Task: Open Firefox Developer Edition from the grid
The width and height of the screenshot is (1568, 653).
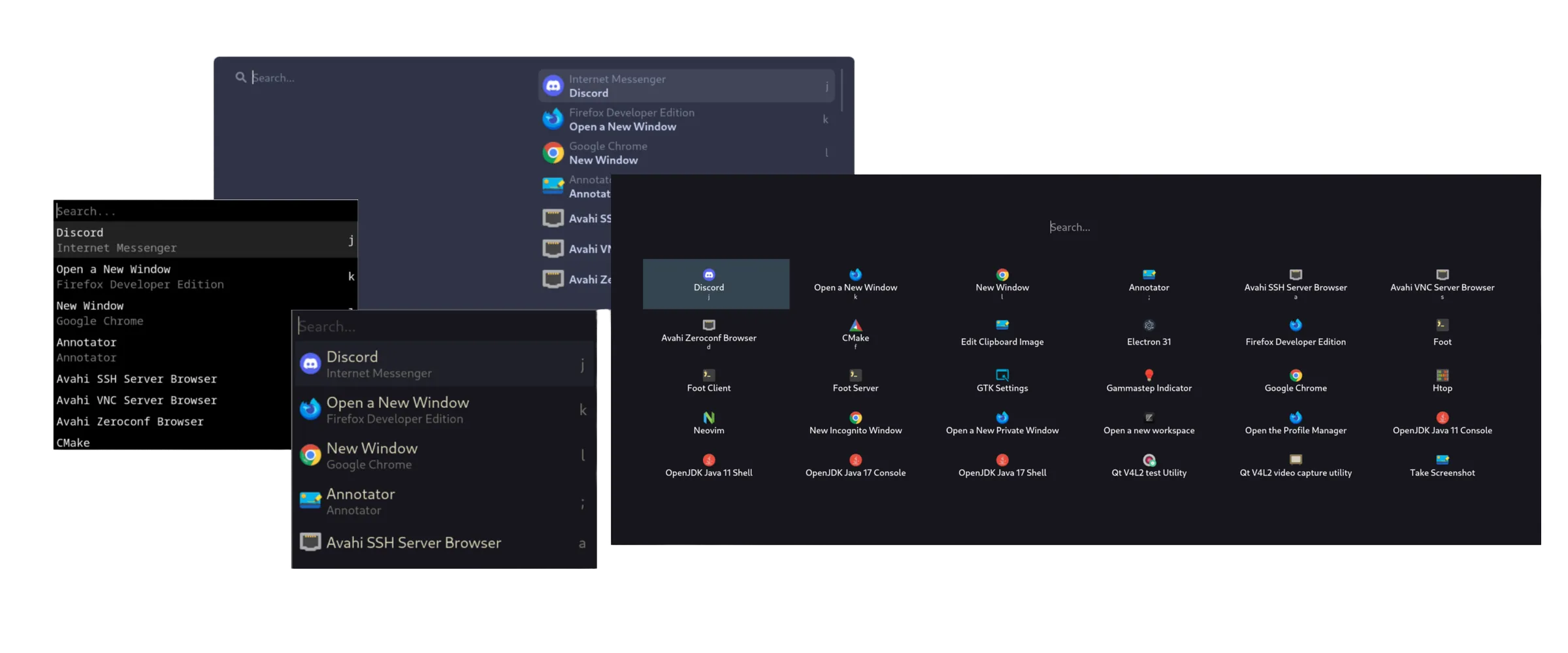Action: click(x=1296, y=335)
